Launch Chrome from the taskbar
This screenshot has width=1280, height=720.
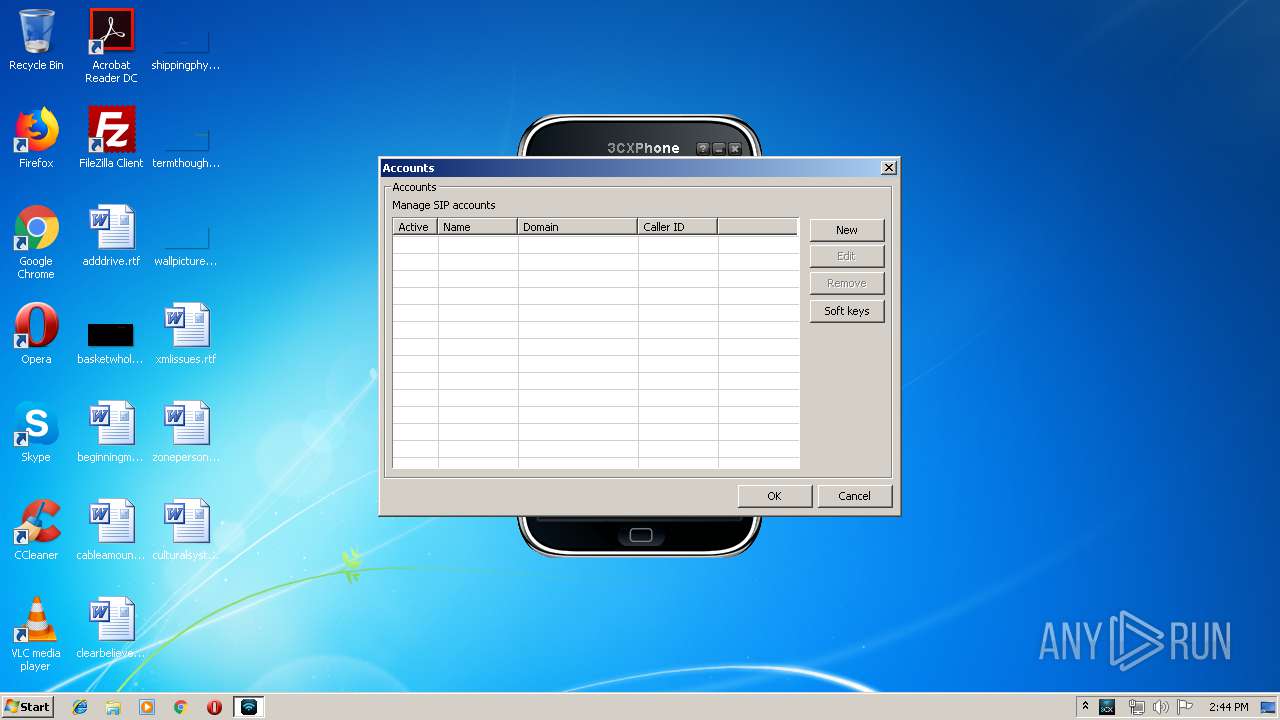tap(181, 707)
